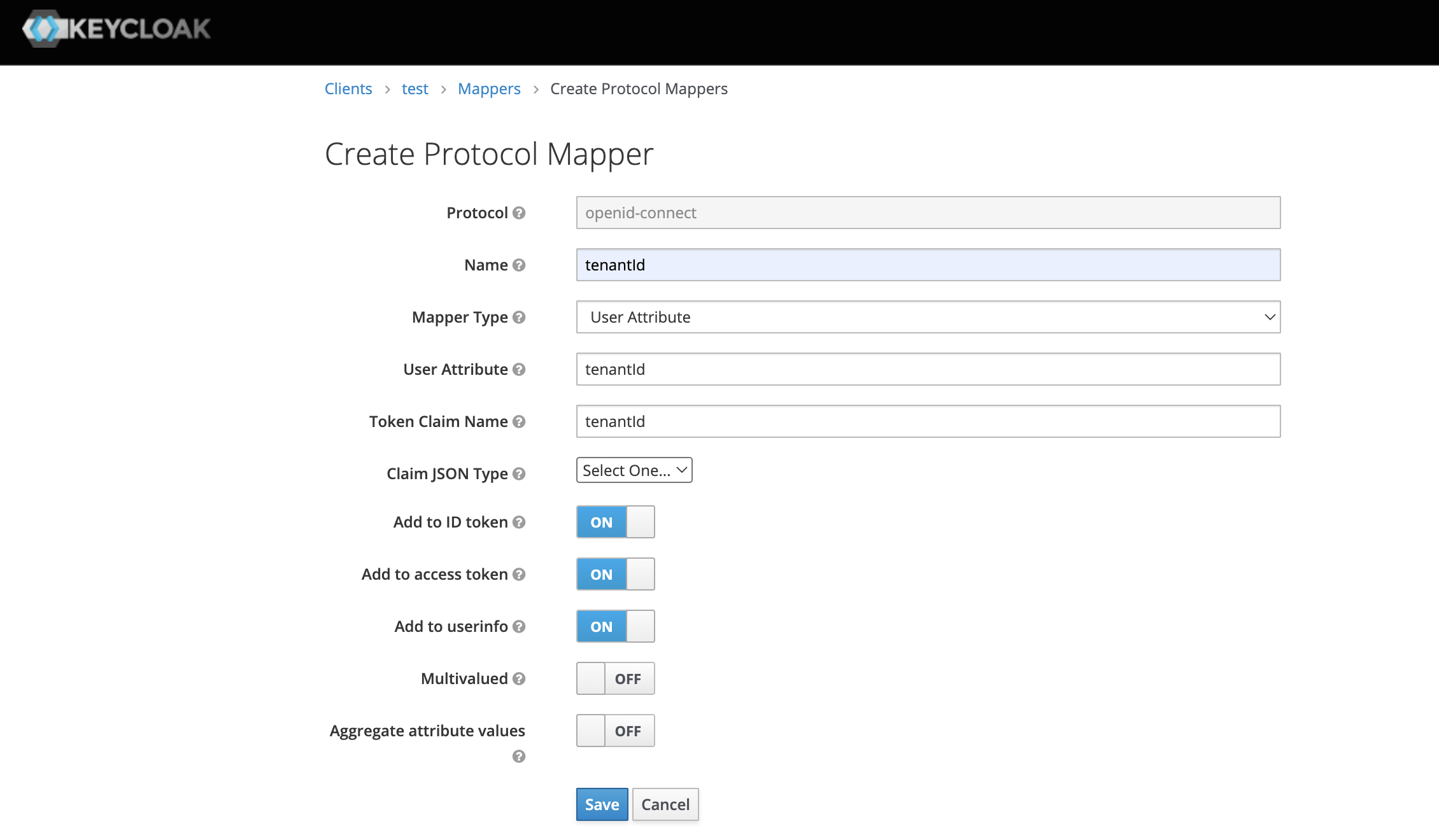Open Mappers breadcrumb link
Image resolution: width=1439 pixels, height=840 pixels.
click(x=488, y=88)
